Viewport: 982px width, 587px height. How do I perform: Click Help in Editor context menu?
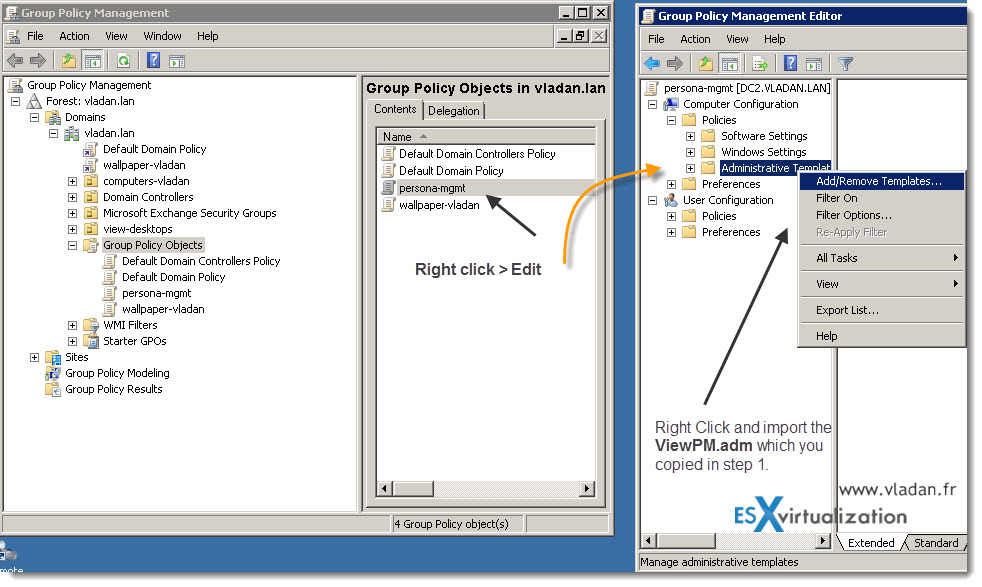pyautogui.click(x=881, y=336)
